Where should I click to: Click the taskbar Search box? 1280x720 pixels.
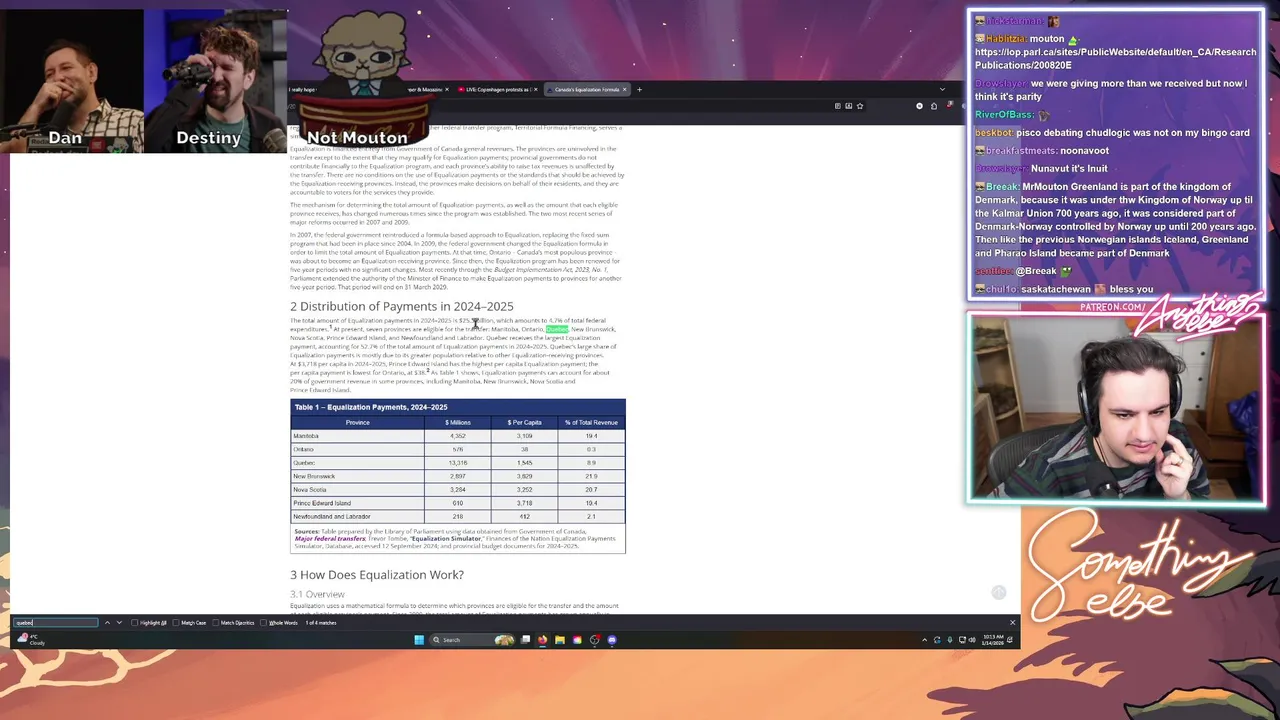coord(473,640)
